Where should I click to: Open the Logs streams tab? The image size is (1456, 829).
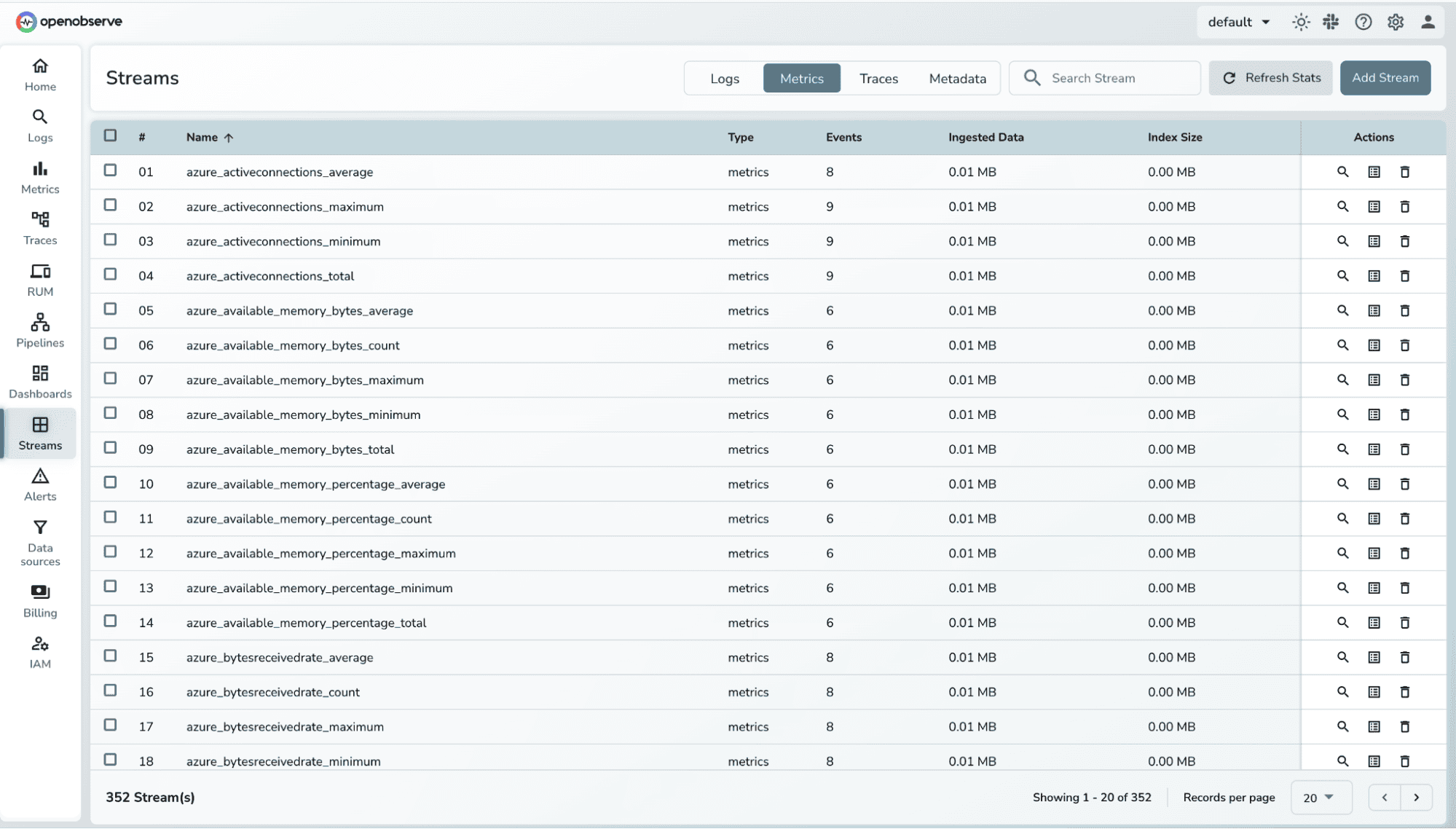tap(724, 78)
